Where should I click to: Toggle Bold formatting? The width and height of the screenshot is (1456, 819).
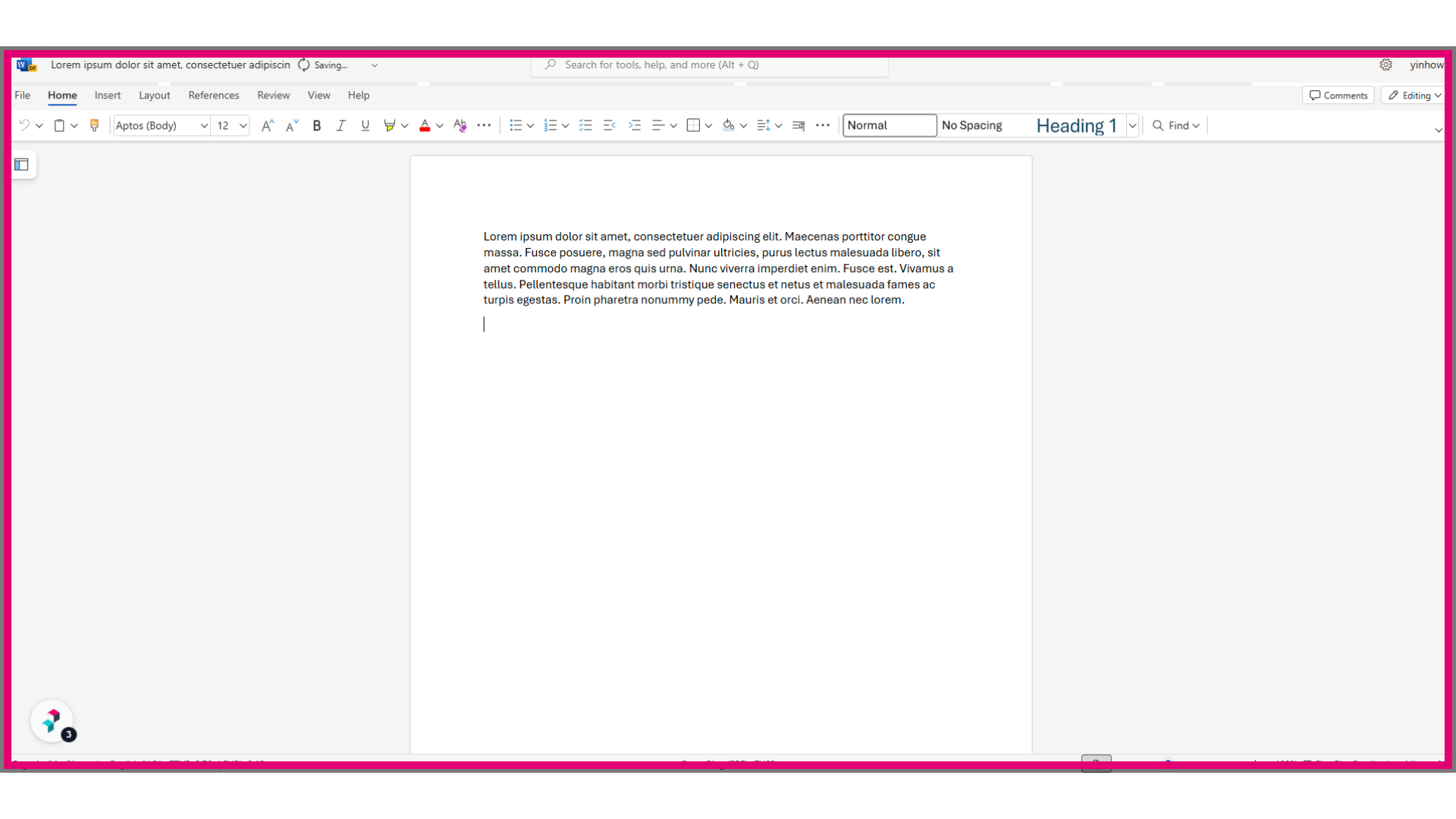[317, 126]
